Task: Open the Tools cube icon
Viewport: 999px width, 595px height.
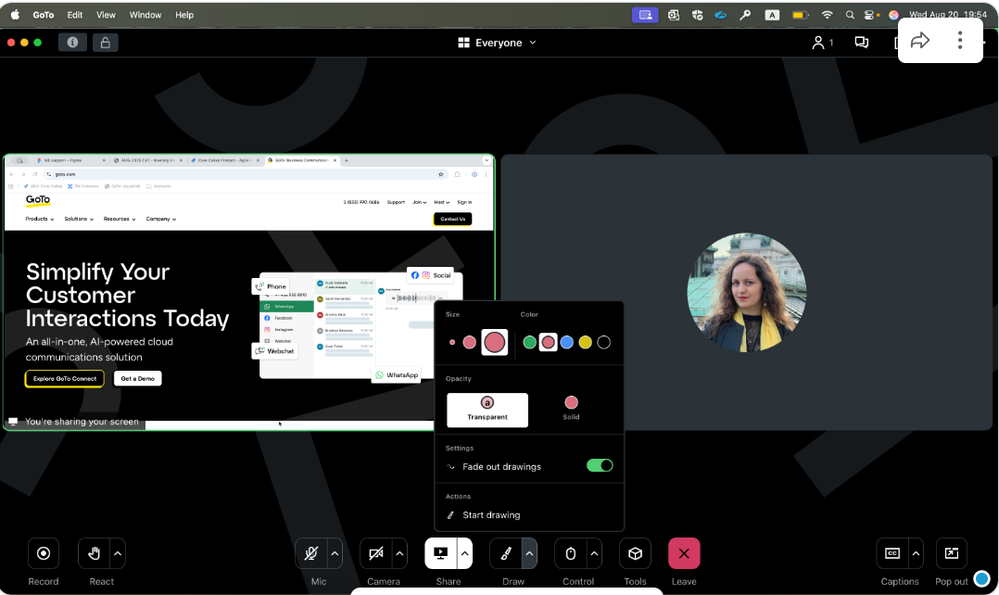Action: [x=635, y=553]
